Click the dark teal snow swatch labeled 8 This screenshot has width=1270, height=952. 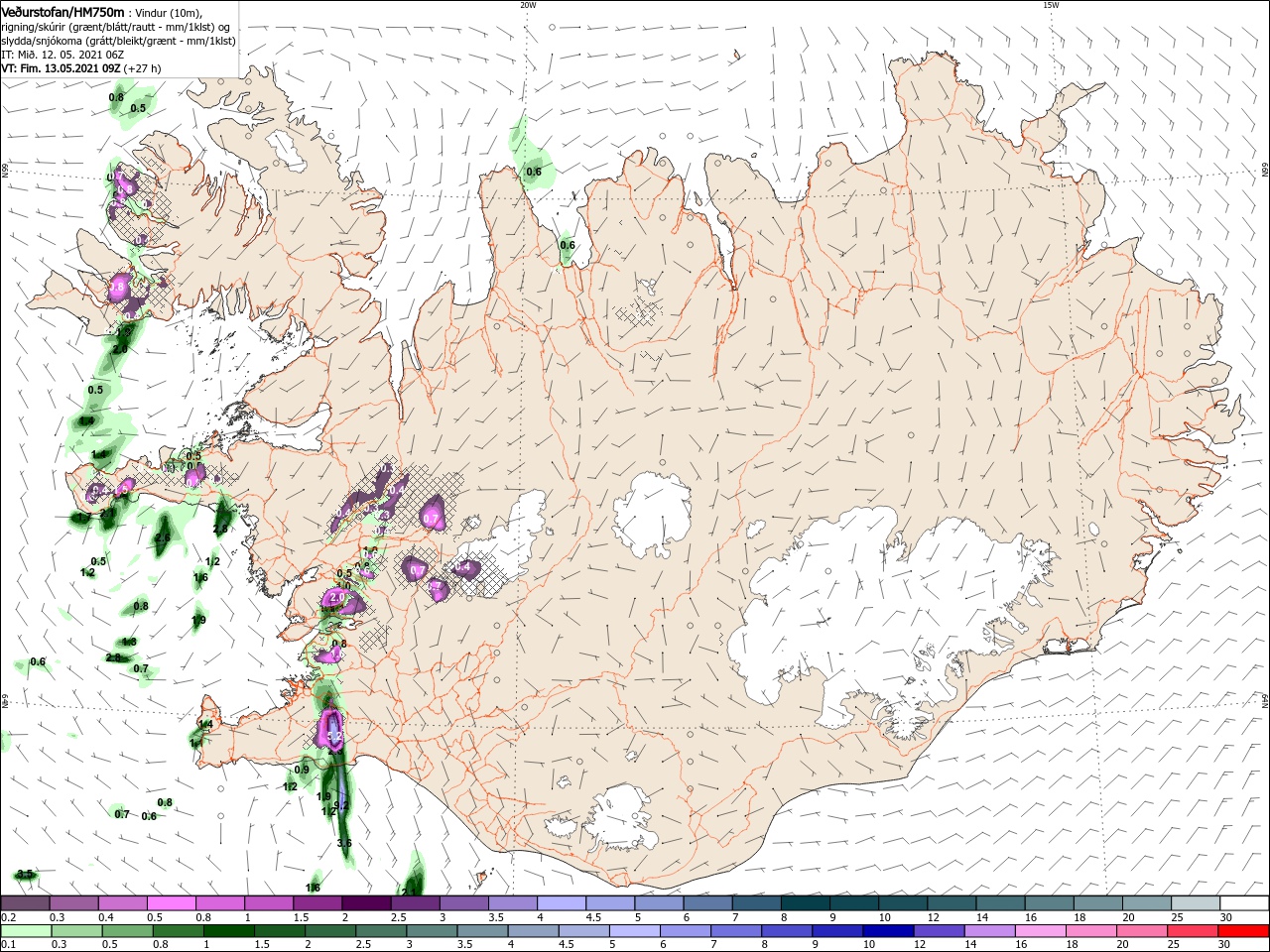click(x=805, y=903)
